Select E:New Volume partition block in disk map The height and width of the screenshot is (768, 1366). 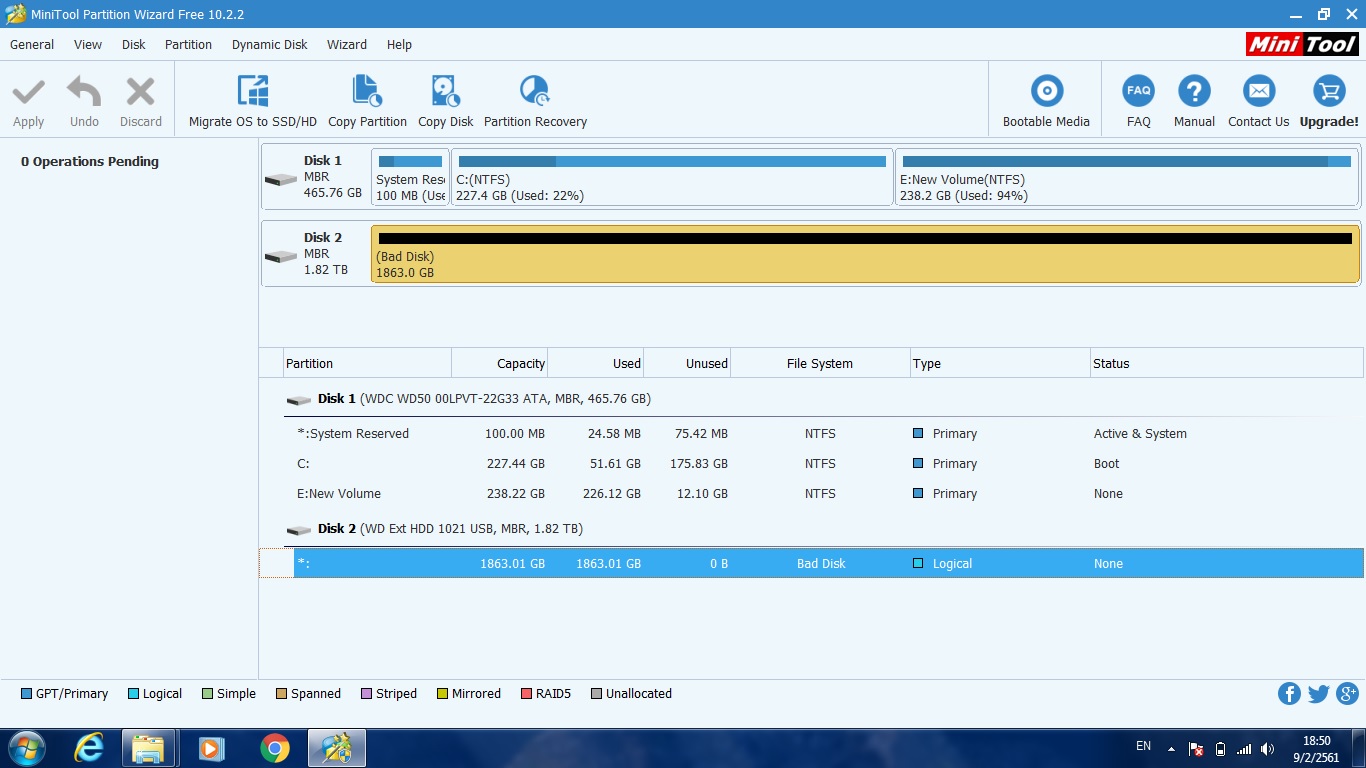pos(1127,177)
